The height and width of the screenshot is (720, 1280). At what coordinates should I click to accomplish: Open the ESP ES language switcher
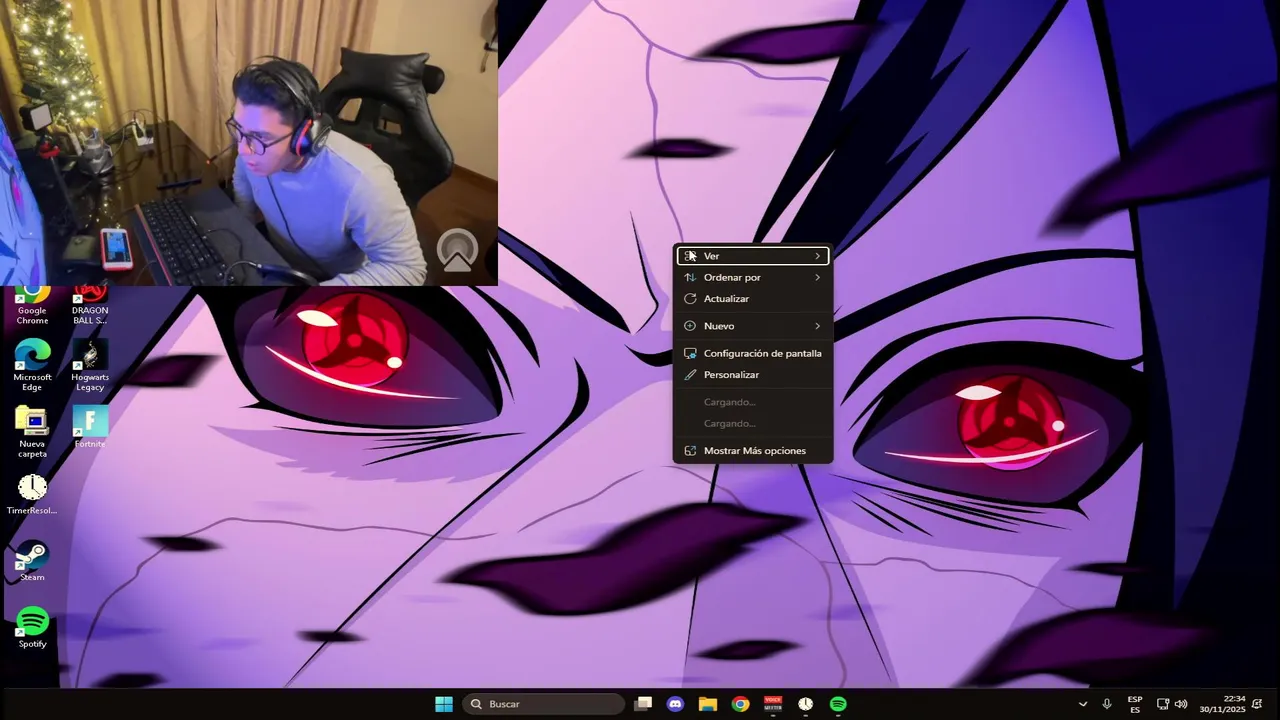[x=1135, y=704]
